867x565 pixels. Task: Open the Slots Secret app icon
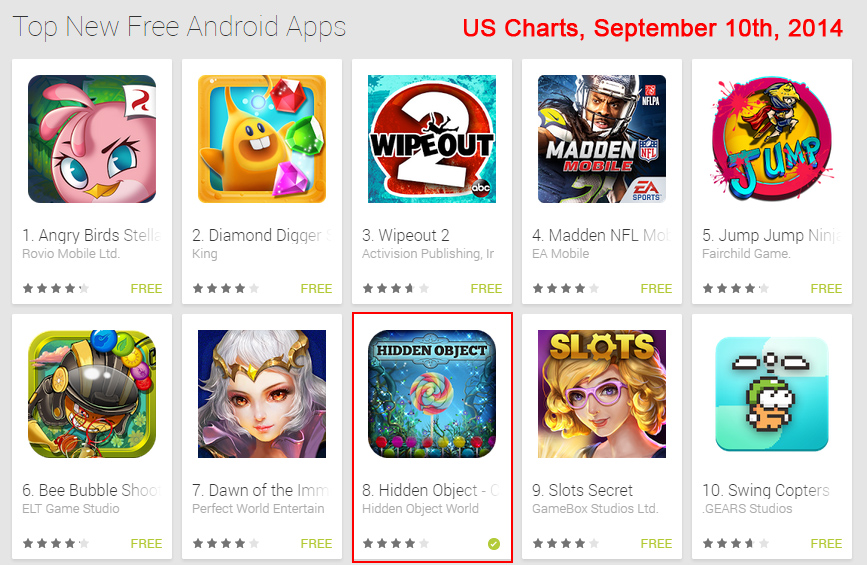click(602, 394)
